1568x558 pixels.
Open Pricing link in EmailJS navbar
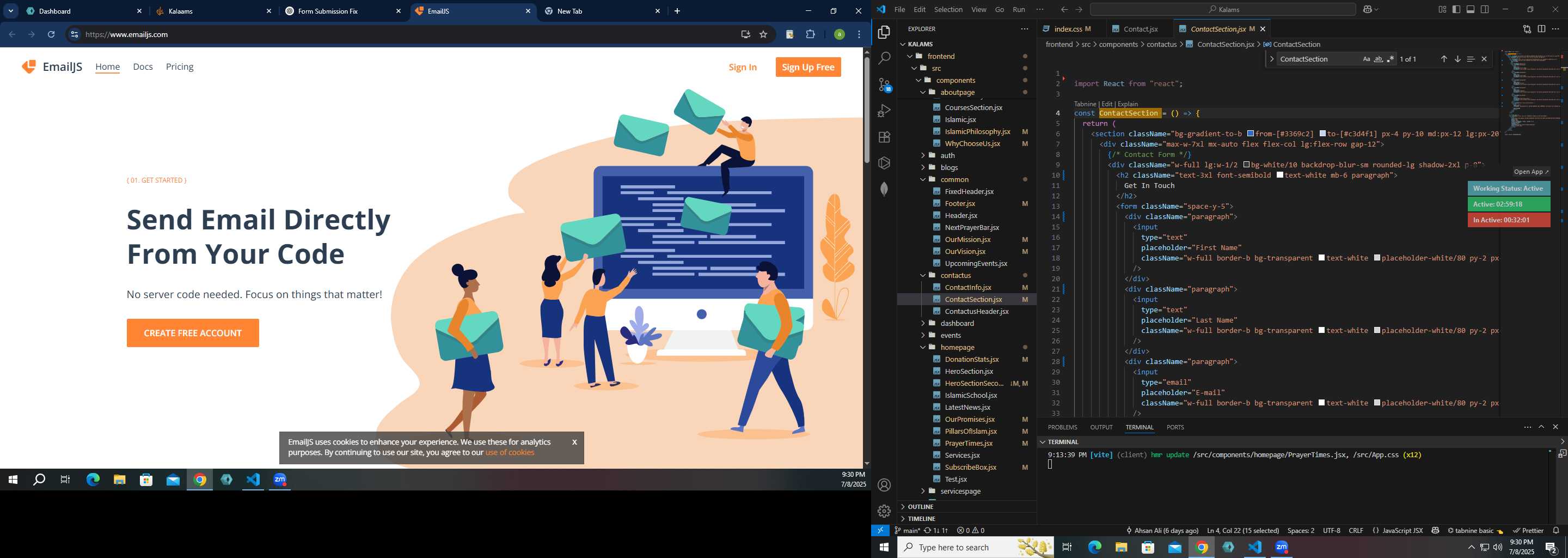[x=180, y=67]
